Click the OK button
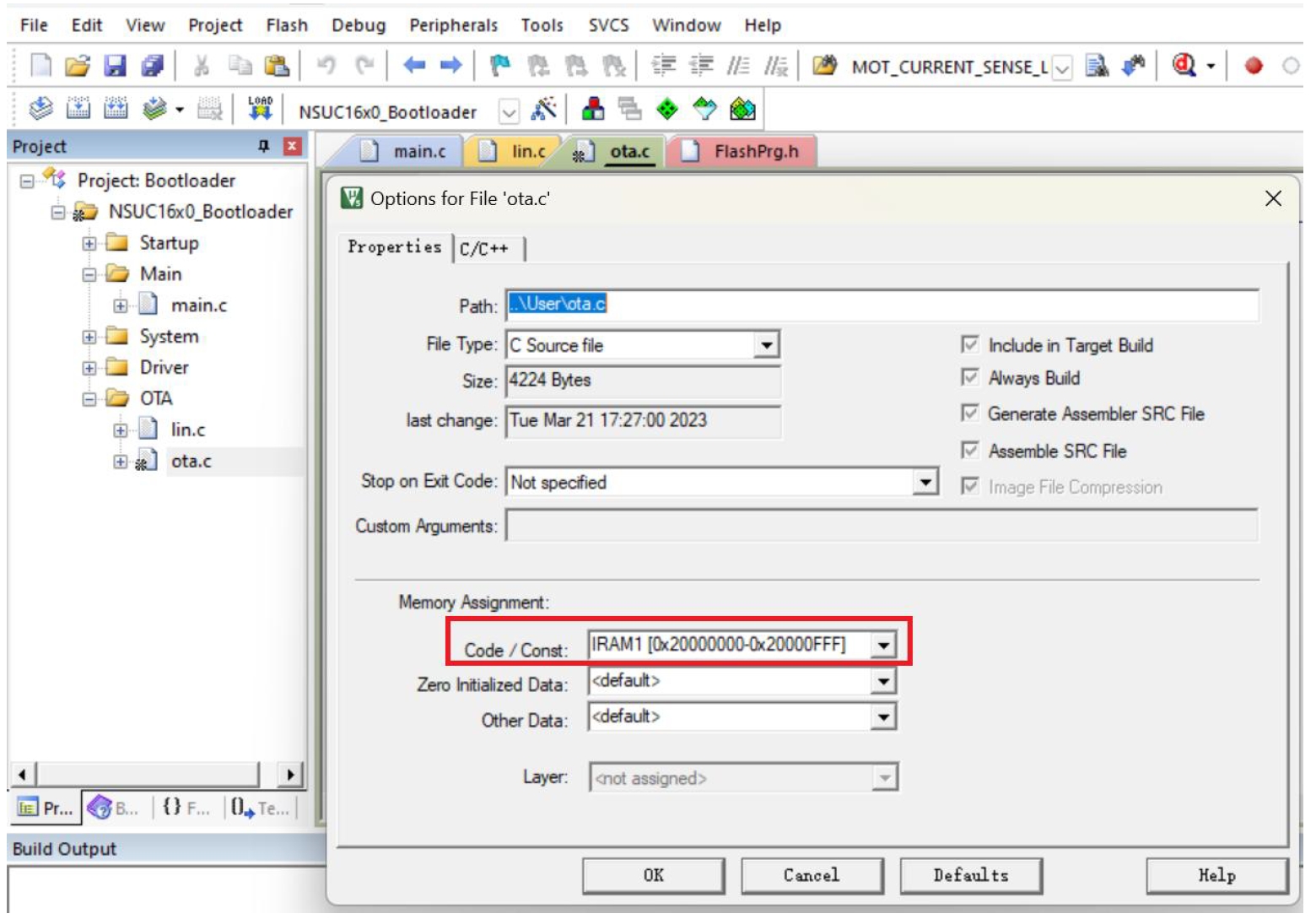Image resolution: width=1316 pixels, height=919 pixels. coord(653,876)
